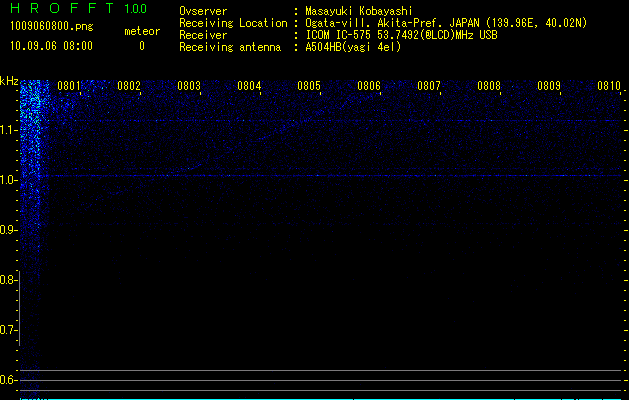Click the date stamp 10.09.06 08:00
Image resolution: width=629 pixels, height=400 pixels.
pyautogui.click(x=51, y=46)
